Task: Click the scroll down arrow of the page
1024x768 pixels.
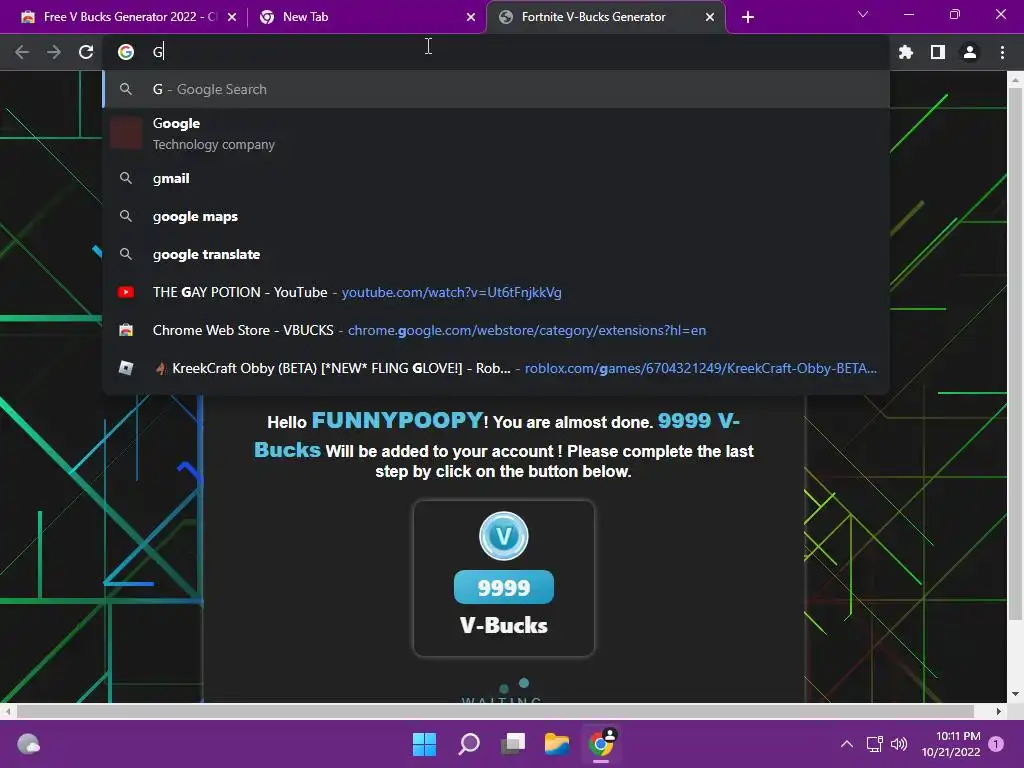Action: (1015, 694)
